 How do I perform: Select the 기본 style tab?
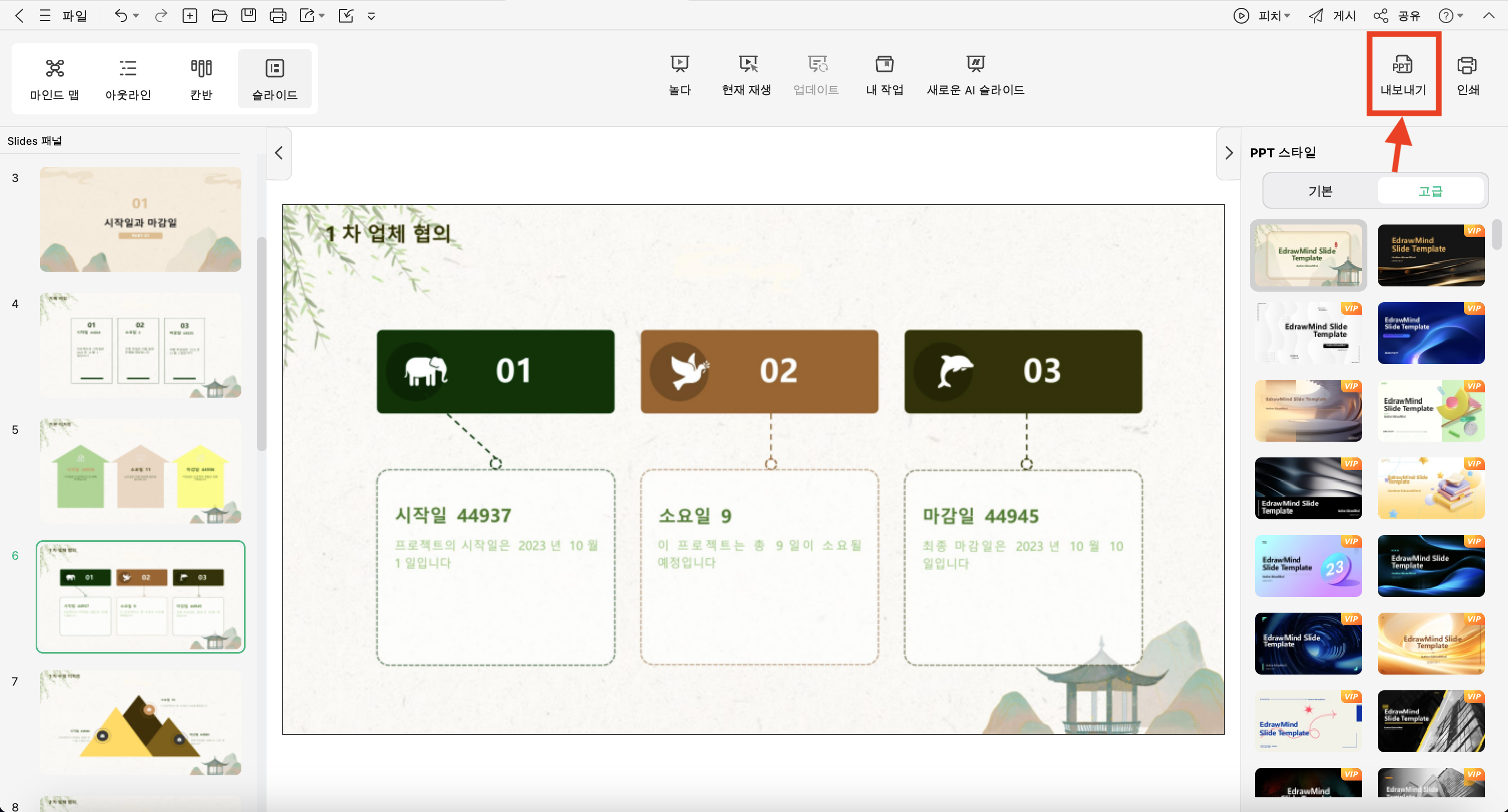pyautogui.click(x=1321, y=191)
